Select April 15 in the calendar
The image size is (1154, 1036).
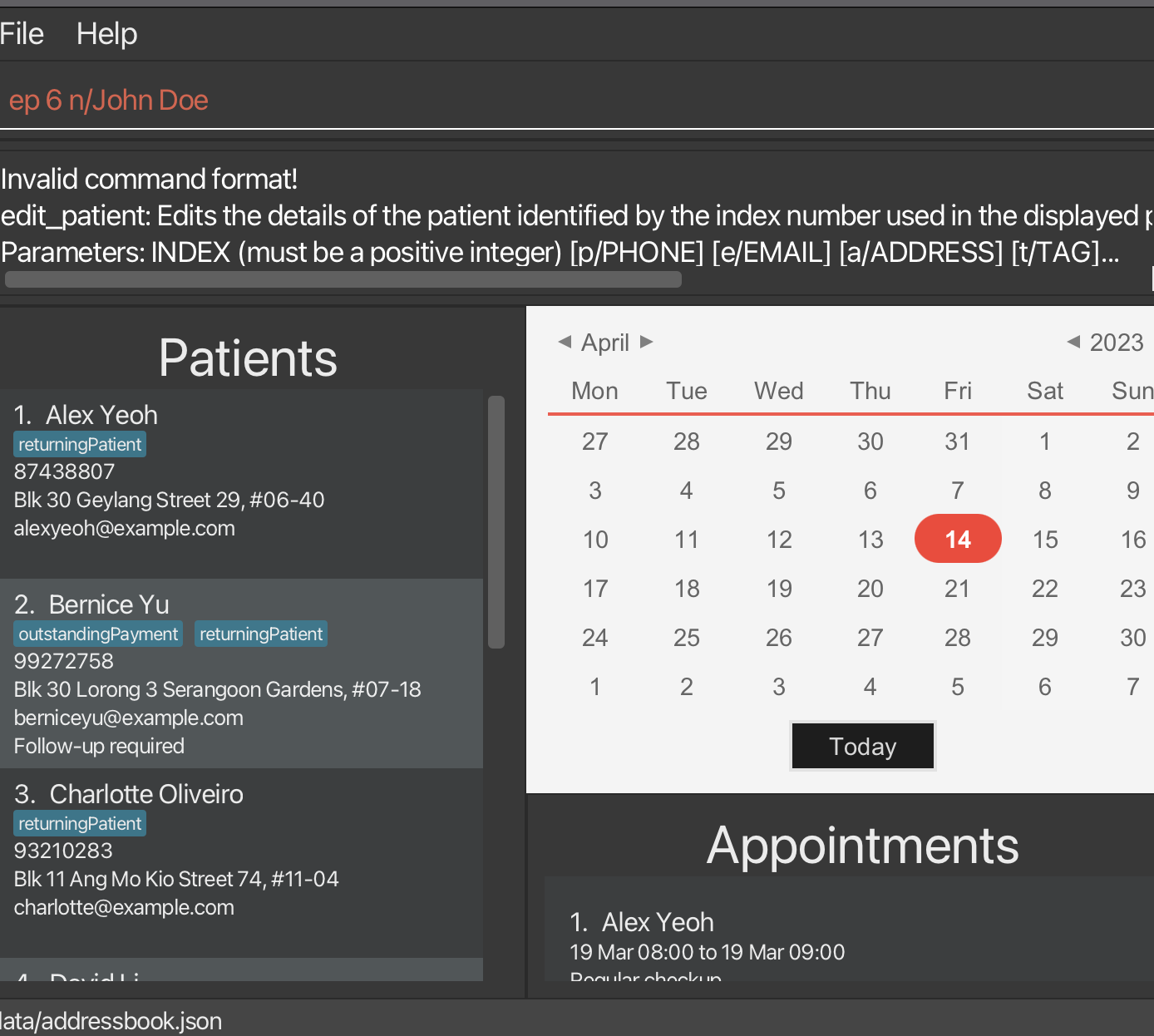pyautogui.click(x=1045, y=539)
